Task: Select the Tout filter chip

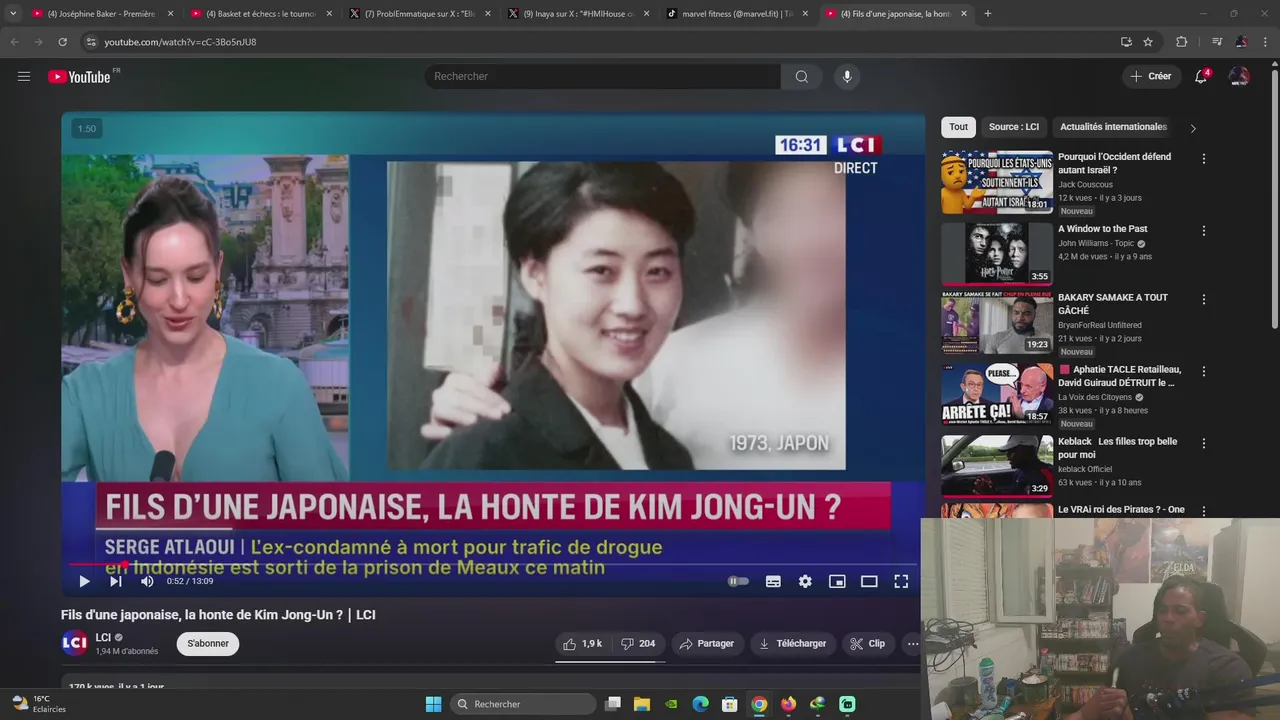Action: 958,127
